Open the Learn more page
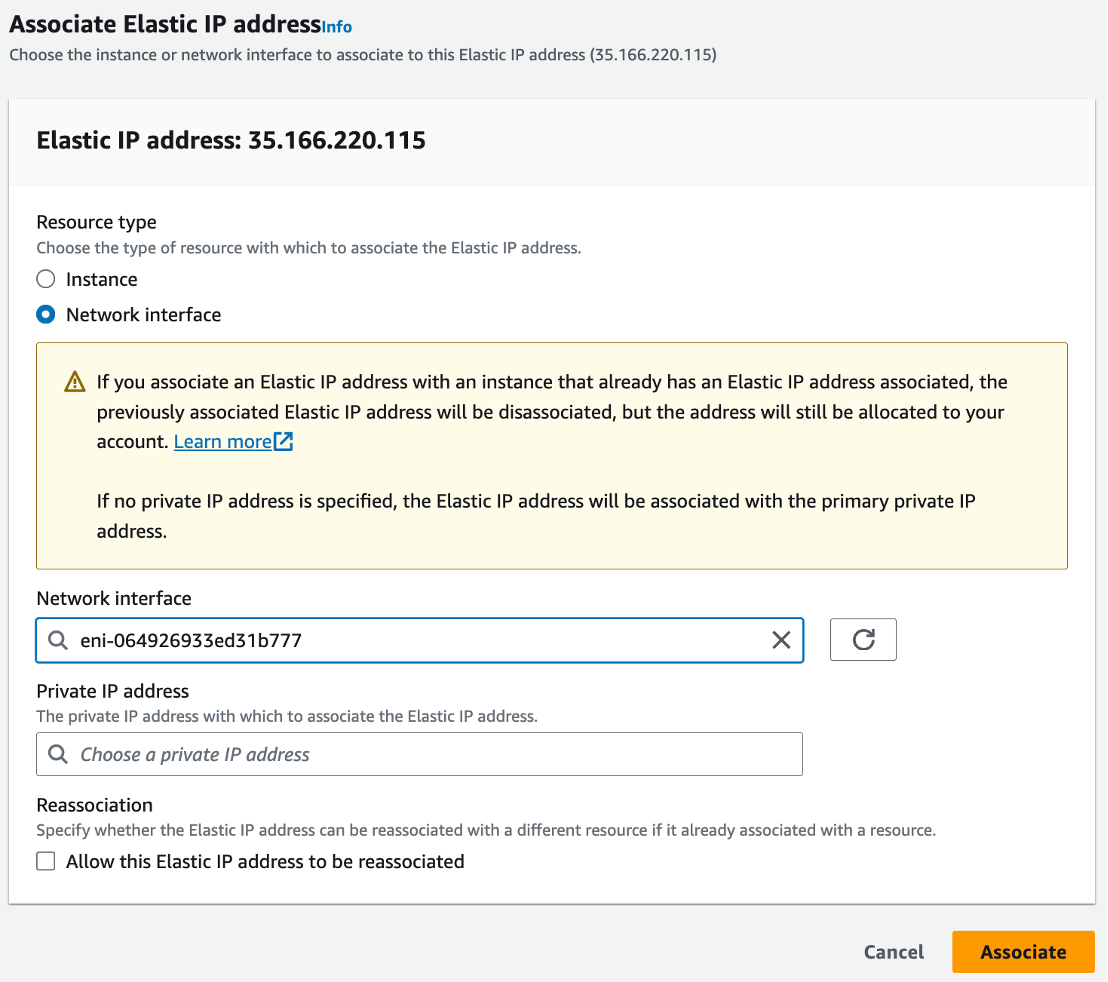This screenshot has width=1108, height=982. [223, 440]
